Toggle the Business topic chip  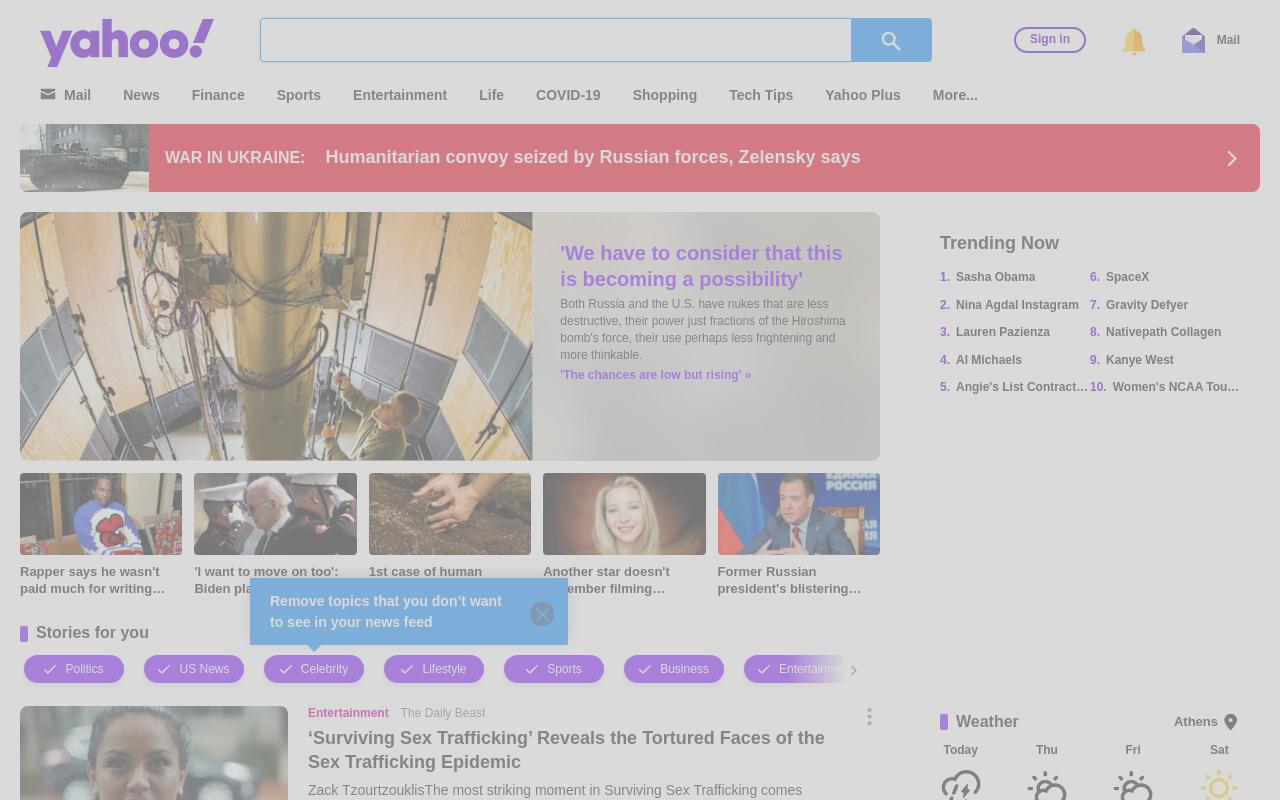674,669
